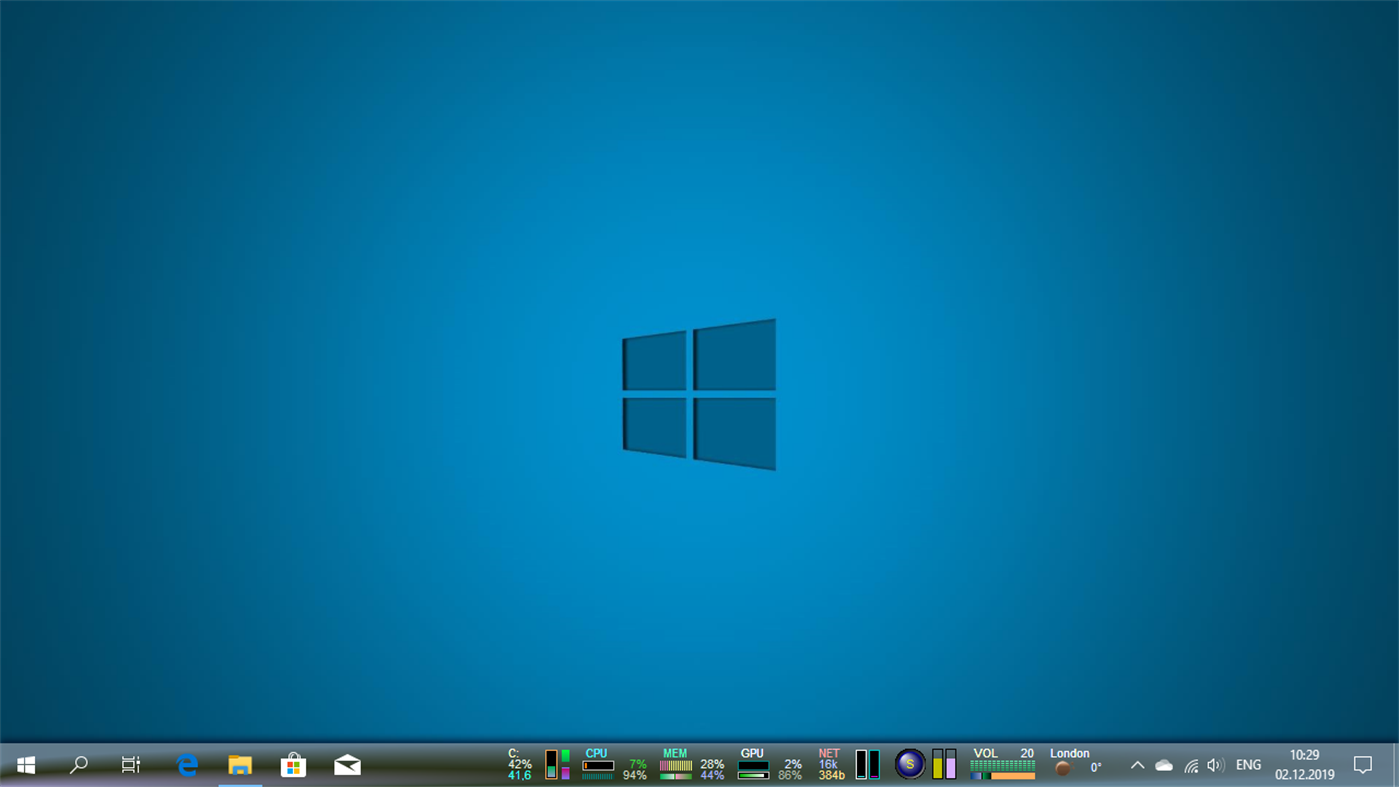Switch the ENG input language

[1248, 765]
